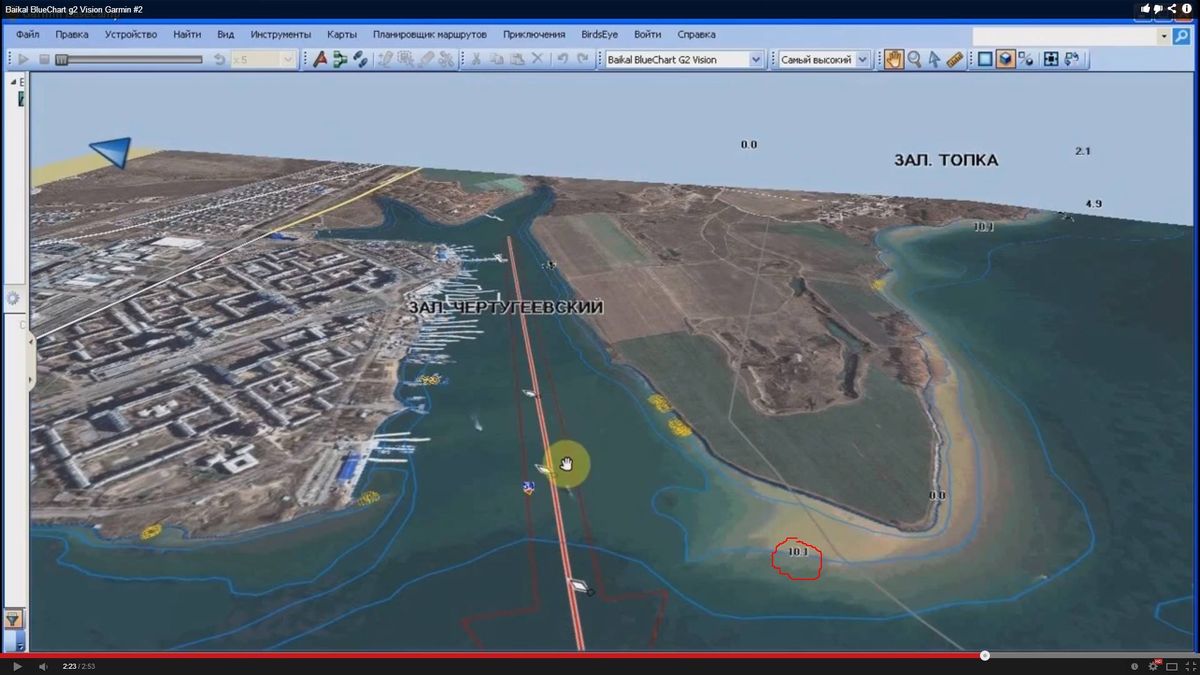The width and height of the screenshot is (1200, 675).
Task: Switch to 2D map view
Action: coord(985,60)
